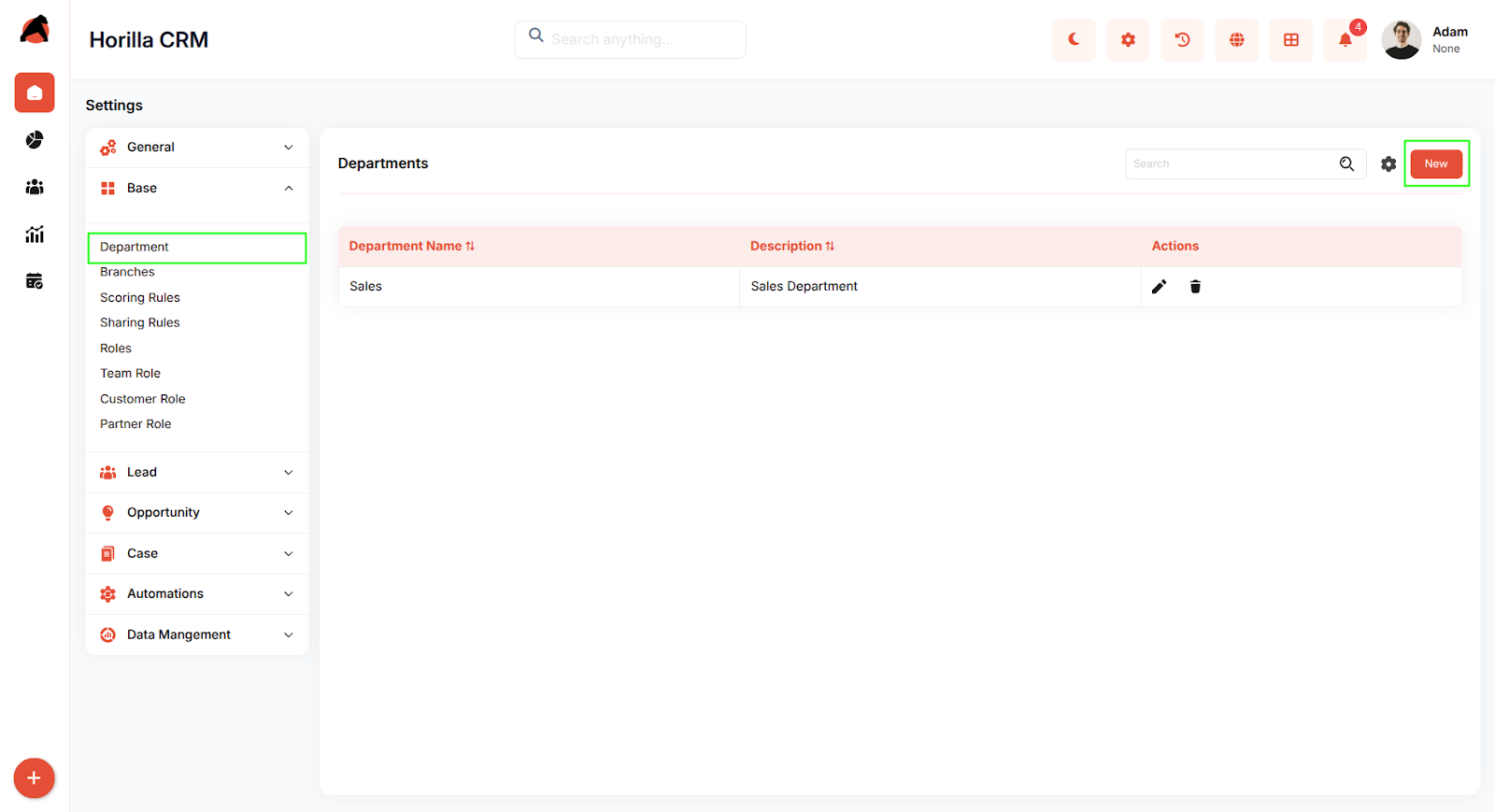
Task: Open the home icon in left sidebar
Action: point(35,93)
